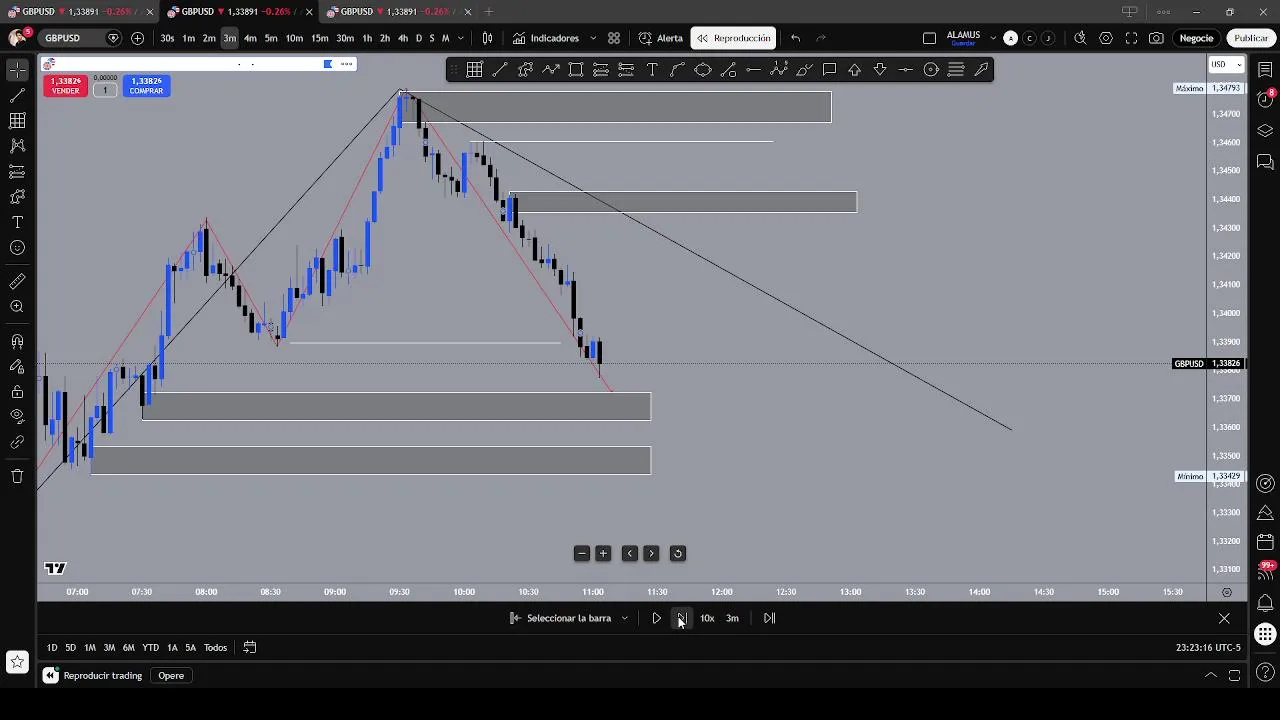Select the trend line tool in left sidebar
1280x720 pixels.
tap(17, 95)
